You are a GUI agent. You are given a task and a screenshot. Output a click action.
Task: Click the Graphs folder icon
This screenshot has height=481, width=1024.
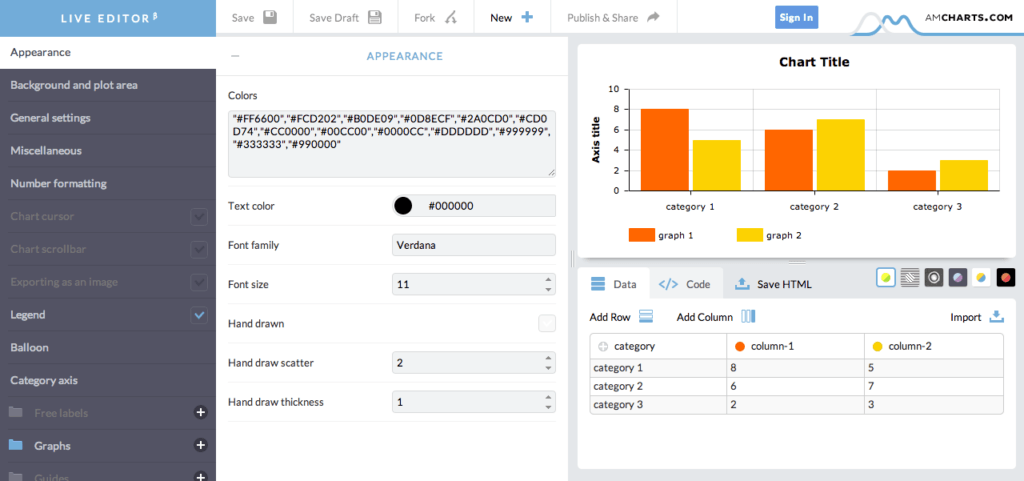coord(16,445)
